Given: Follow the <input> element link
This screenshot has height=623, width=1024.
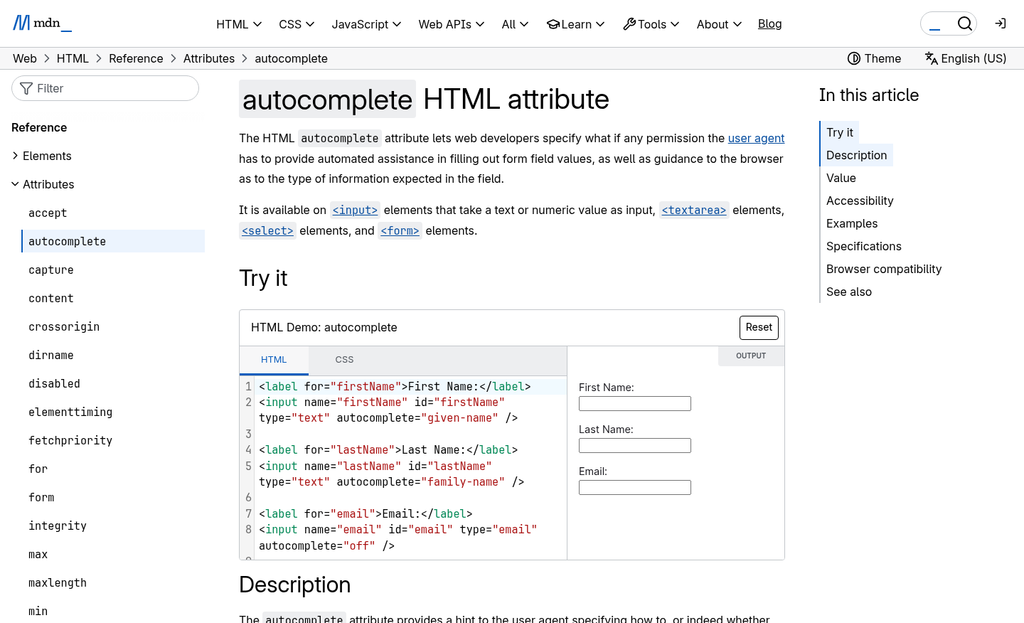Looking at the screenshot, I should [355, 210].
